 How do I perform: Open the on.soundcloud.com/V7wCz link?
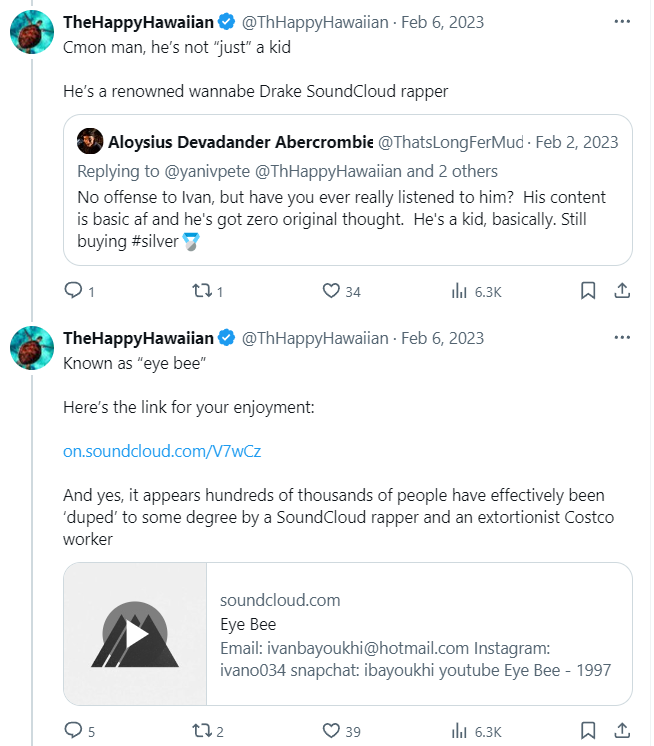point(162,451)
